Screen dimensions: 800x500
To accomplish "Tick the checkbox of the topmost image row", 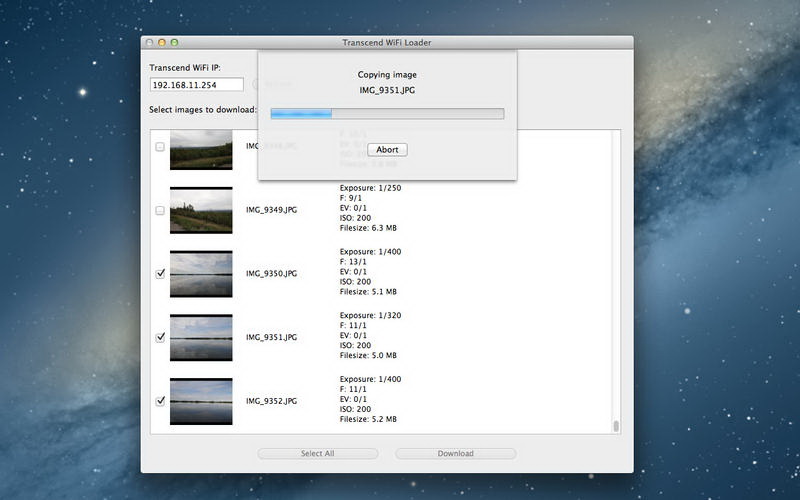I will click(160, 147).
